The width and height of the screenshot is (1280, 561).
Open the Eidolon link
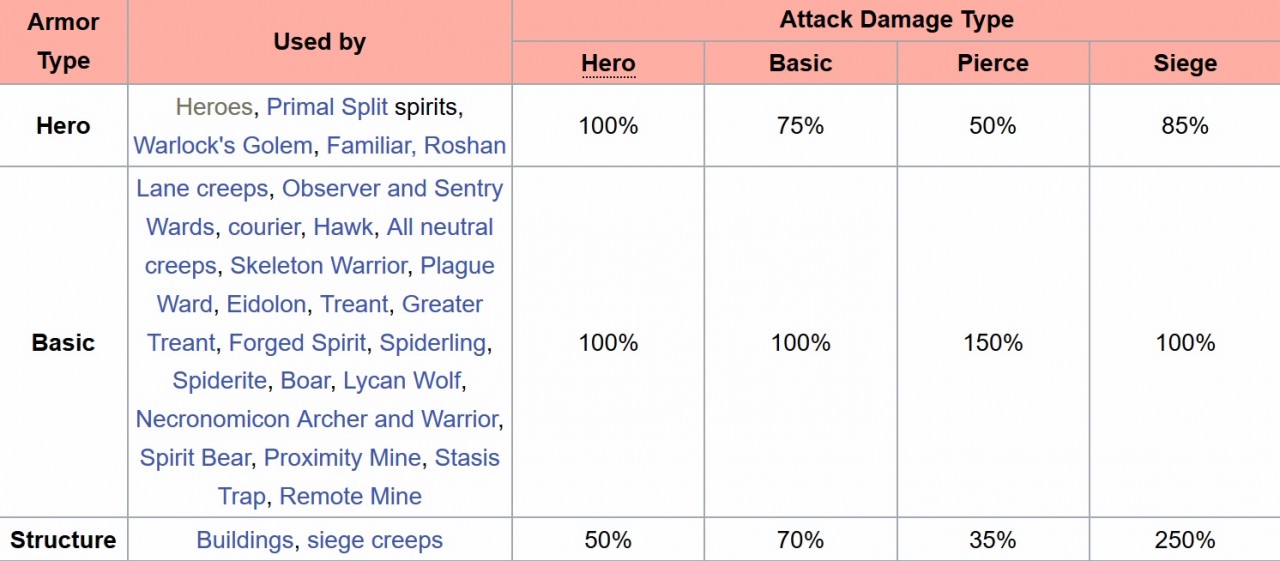[x=266, y=304]
